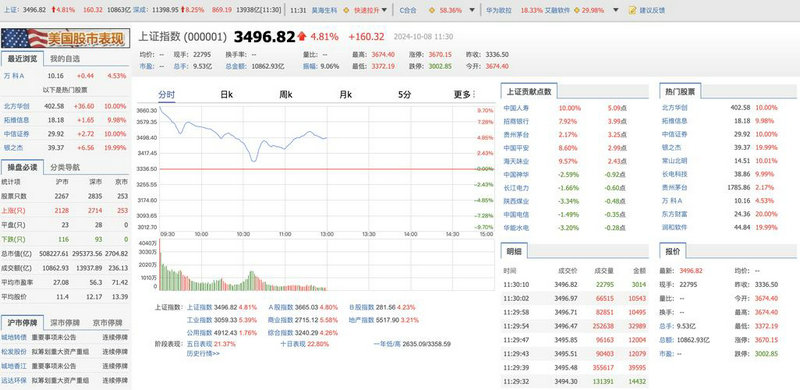This screenshot has height=390, width=800.
Task: Select the 分类导航 tab
Action: pyautogui.click(x=65, y=167)
